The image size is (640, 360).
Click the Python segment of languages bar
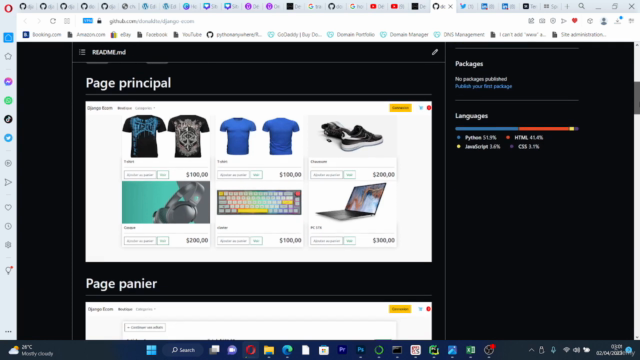487,129
